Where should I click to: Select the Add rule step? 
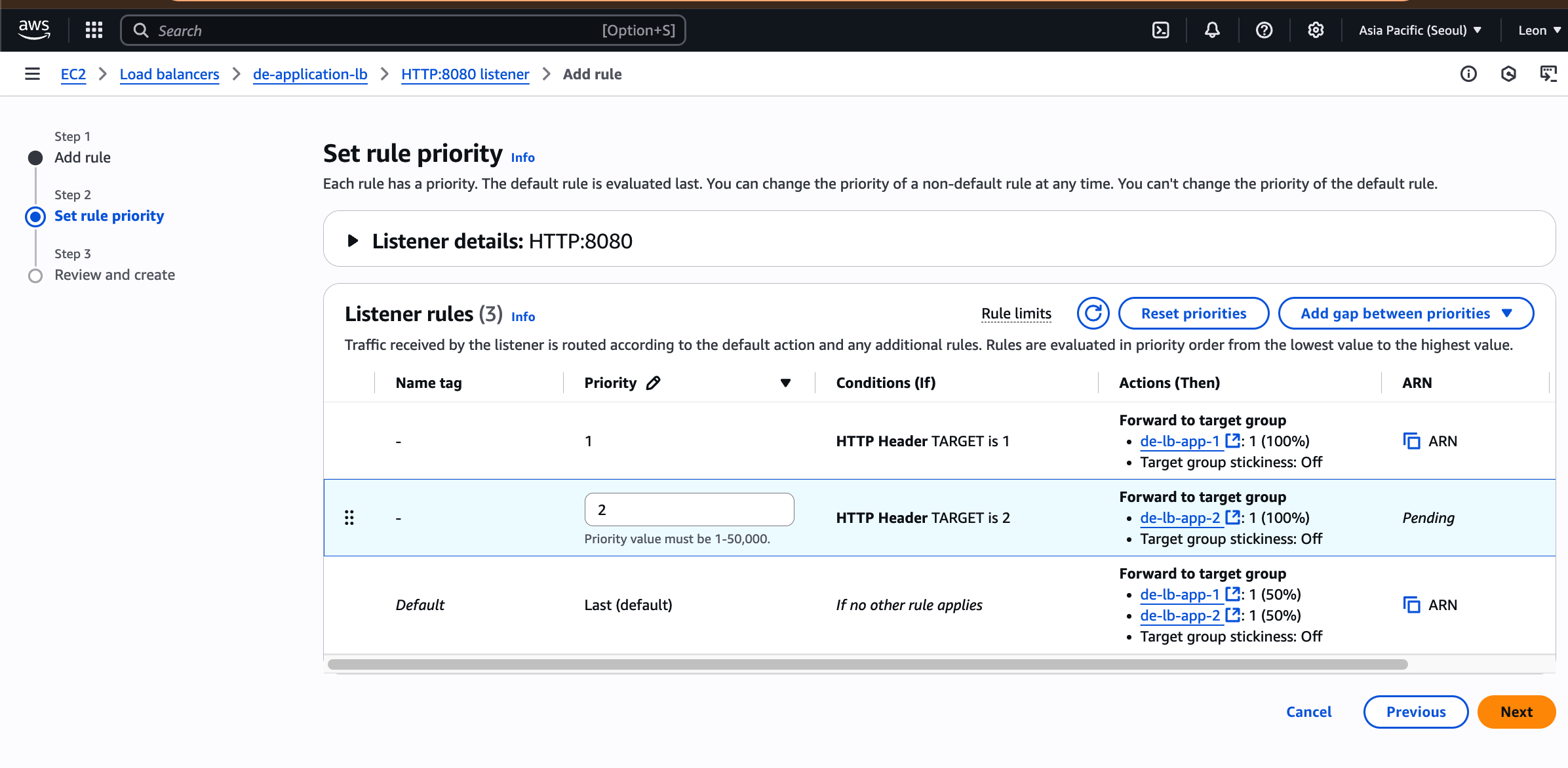click(x=83, y=157)
